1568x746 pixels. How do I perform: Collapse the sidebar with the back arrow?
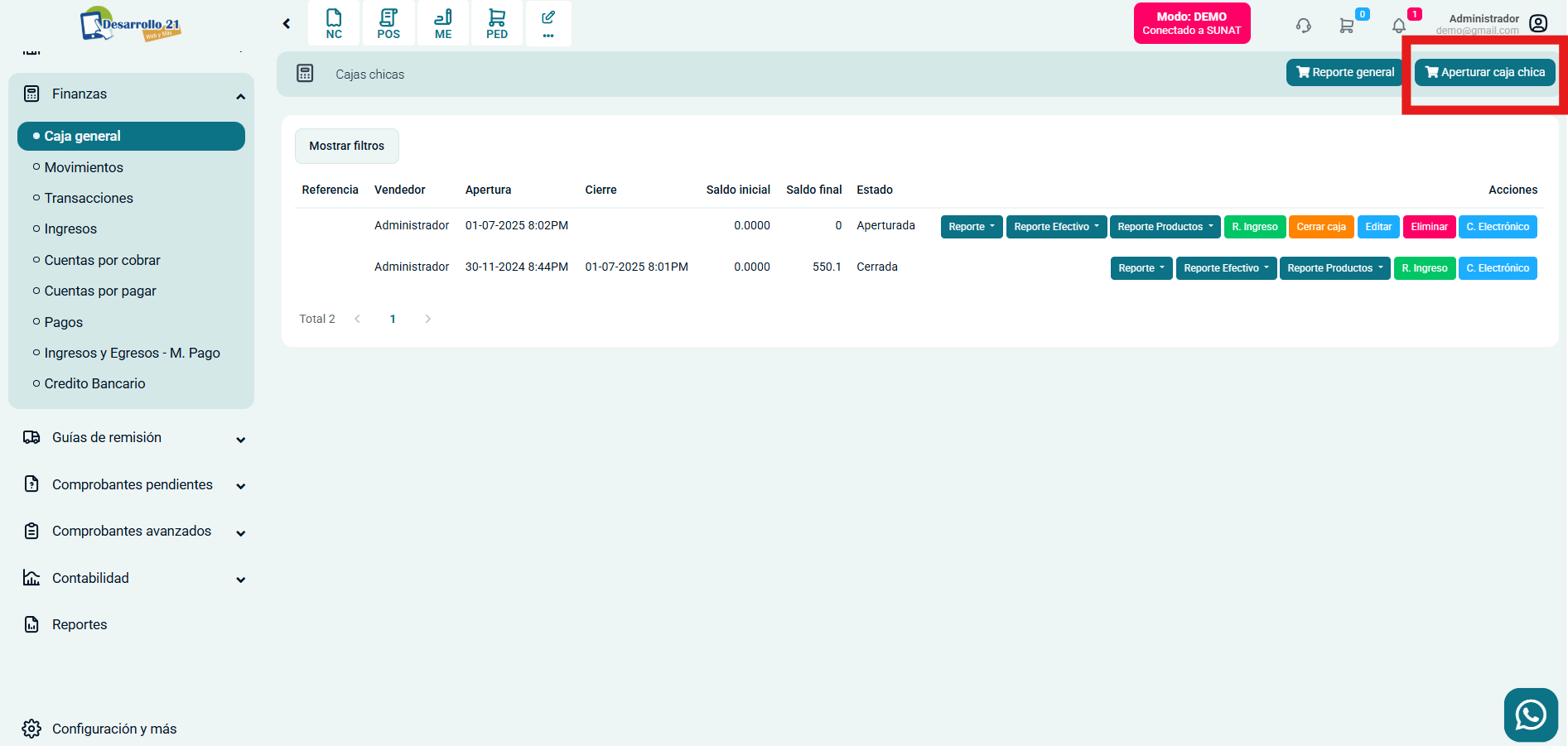pyautogui.click(x=287, y=24)
